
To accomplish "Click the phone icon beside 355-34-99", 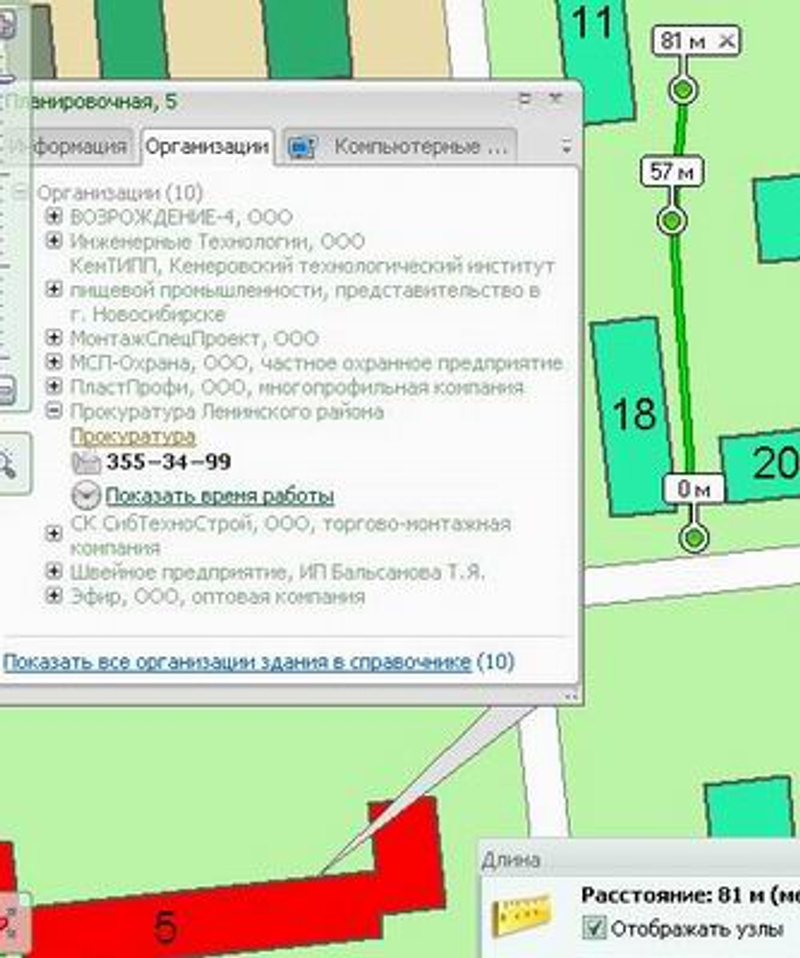I will [x=86, y=463].
